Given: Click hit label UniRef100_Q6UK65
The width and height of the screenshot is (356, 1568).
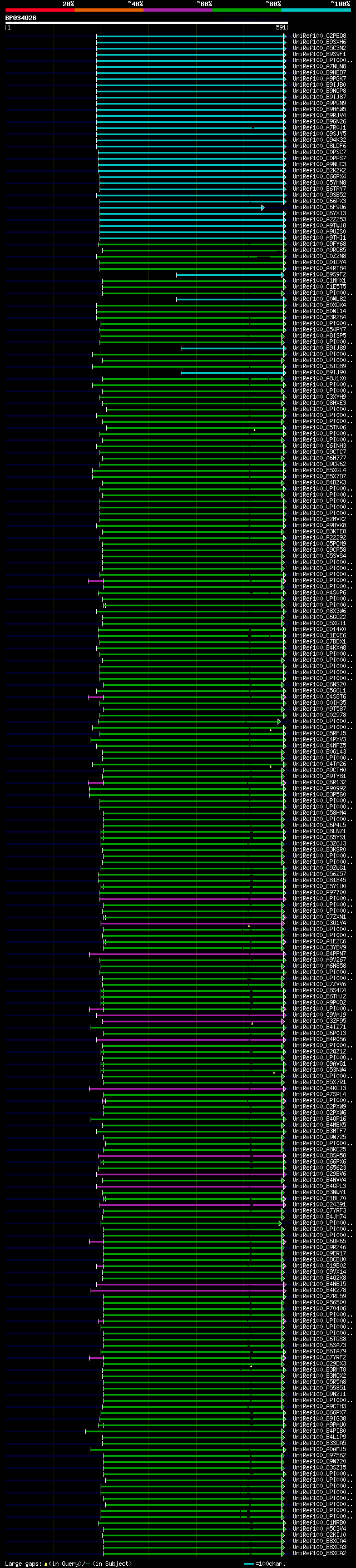Looking at the screenshot, I should 319,1241.
